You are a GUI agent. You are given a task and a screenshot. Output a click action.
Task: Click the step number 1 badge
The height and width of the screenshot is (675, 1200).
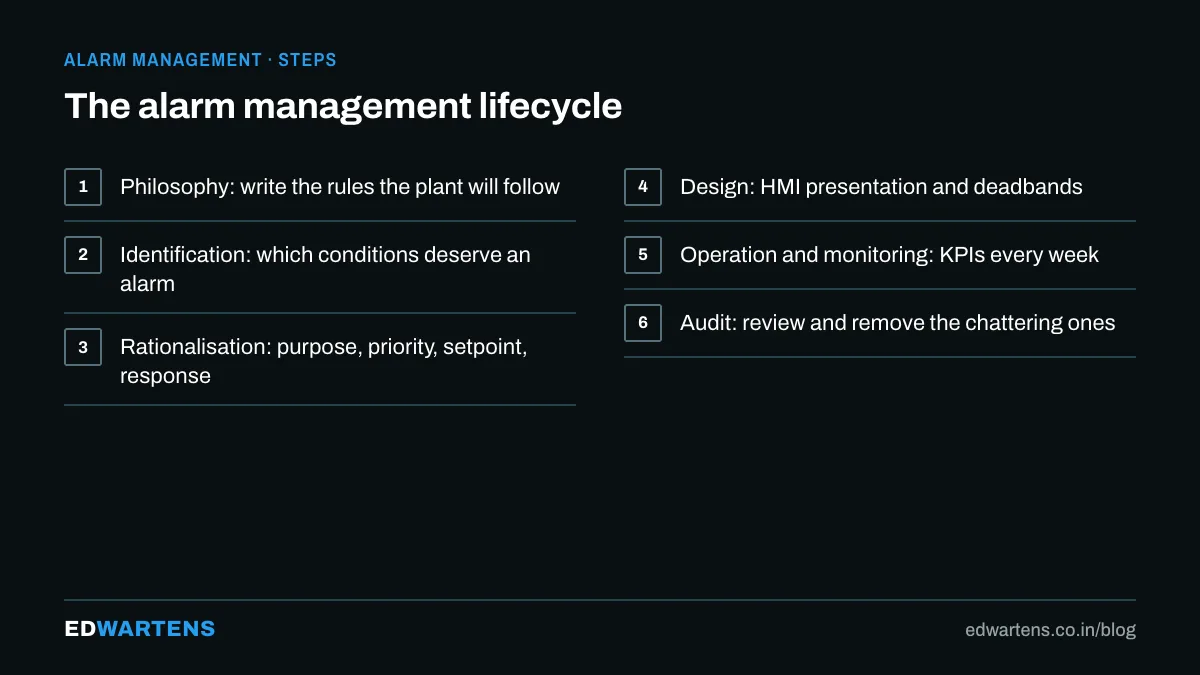(83, 187)
